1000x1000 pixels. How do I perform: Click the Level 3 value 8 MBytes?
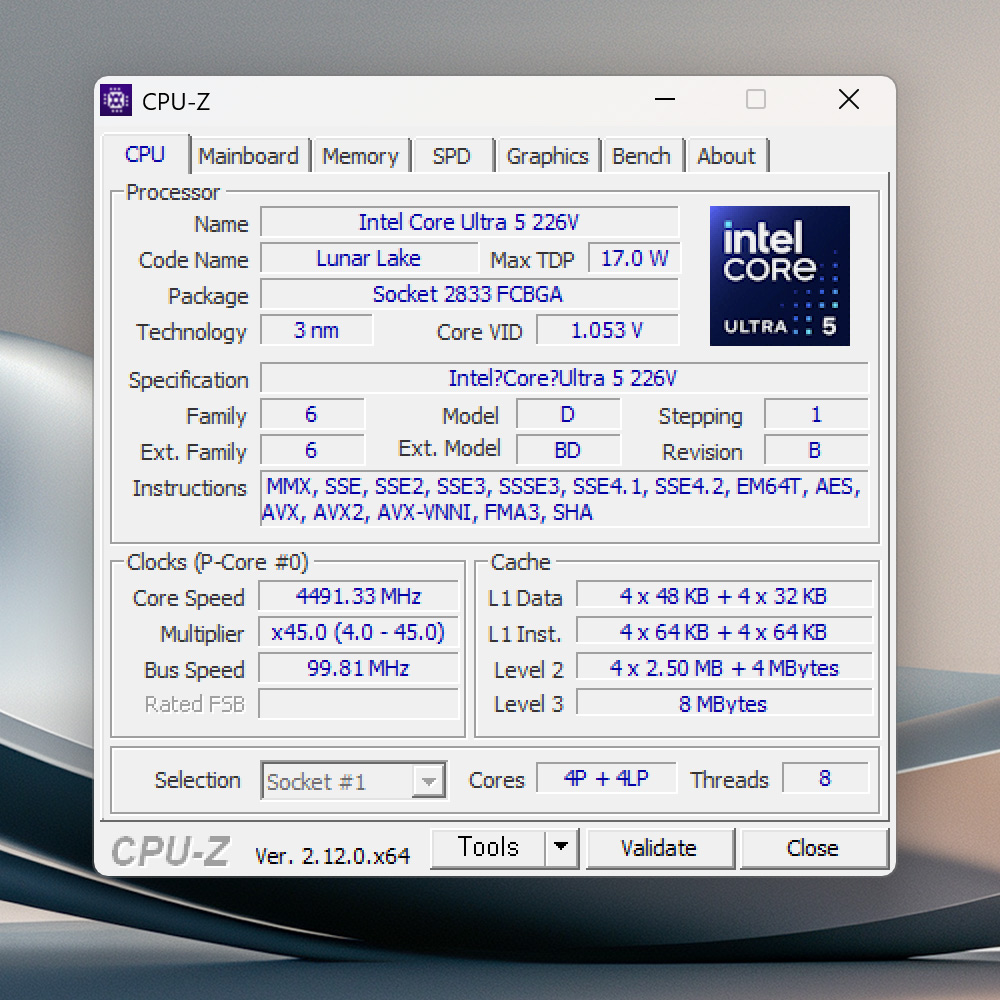(x=724, y=704)
